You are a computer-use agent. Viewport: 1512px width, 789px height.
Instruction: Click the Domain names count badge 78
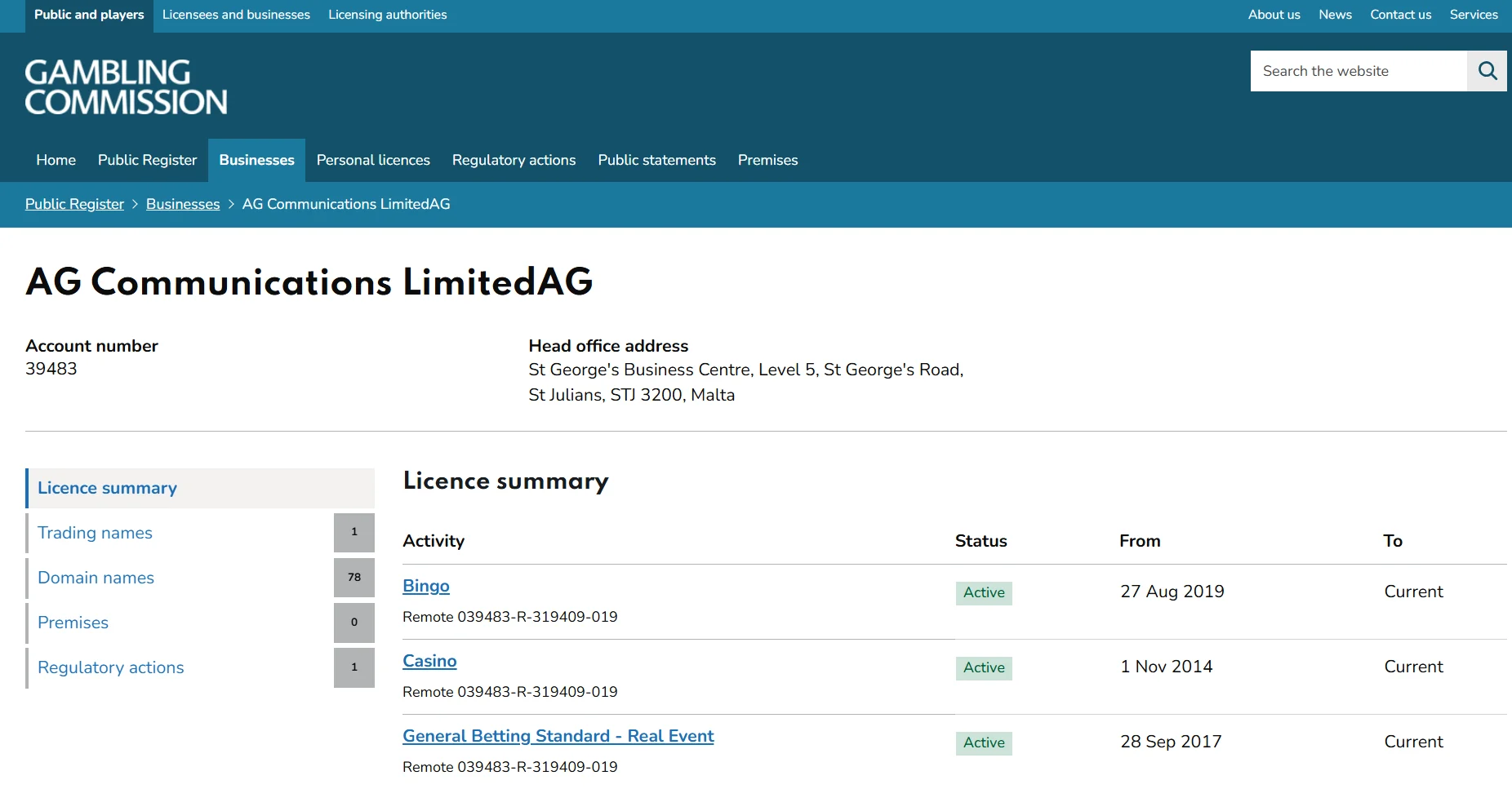tap(354, 578)
